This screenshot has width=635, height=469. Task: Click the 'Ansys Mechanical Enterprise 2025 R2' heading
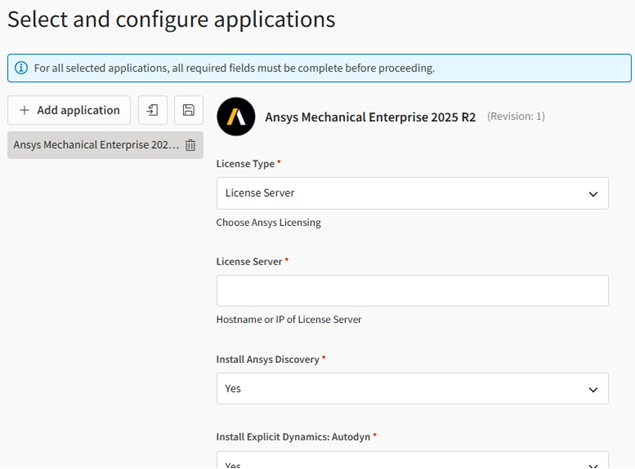pyautogui.click(x=370, y=117)
